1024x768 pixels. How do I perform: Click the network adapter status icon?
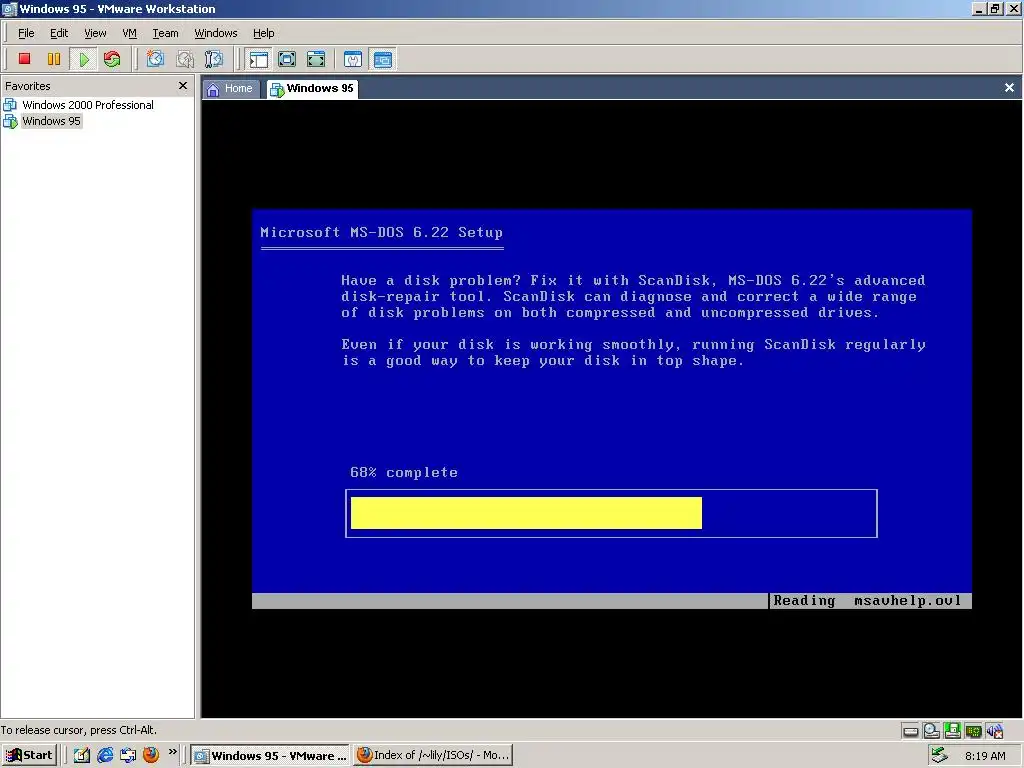click(x=973, y=731)
